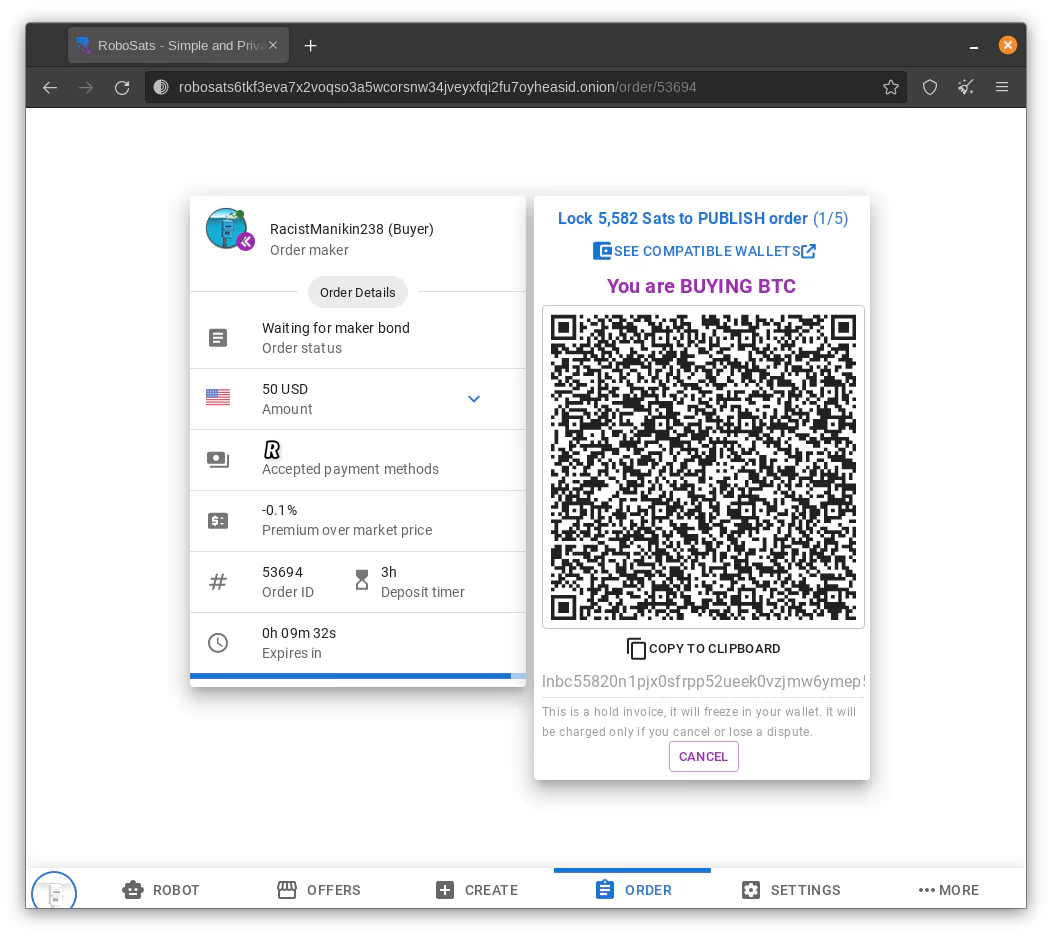
Task: Switch to the OFFERS tab
Action: [x=319, y=890]
